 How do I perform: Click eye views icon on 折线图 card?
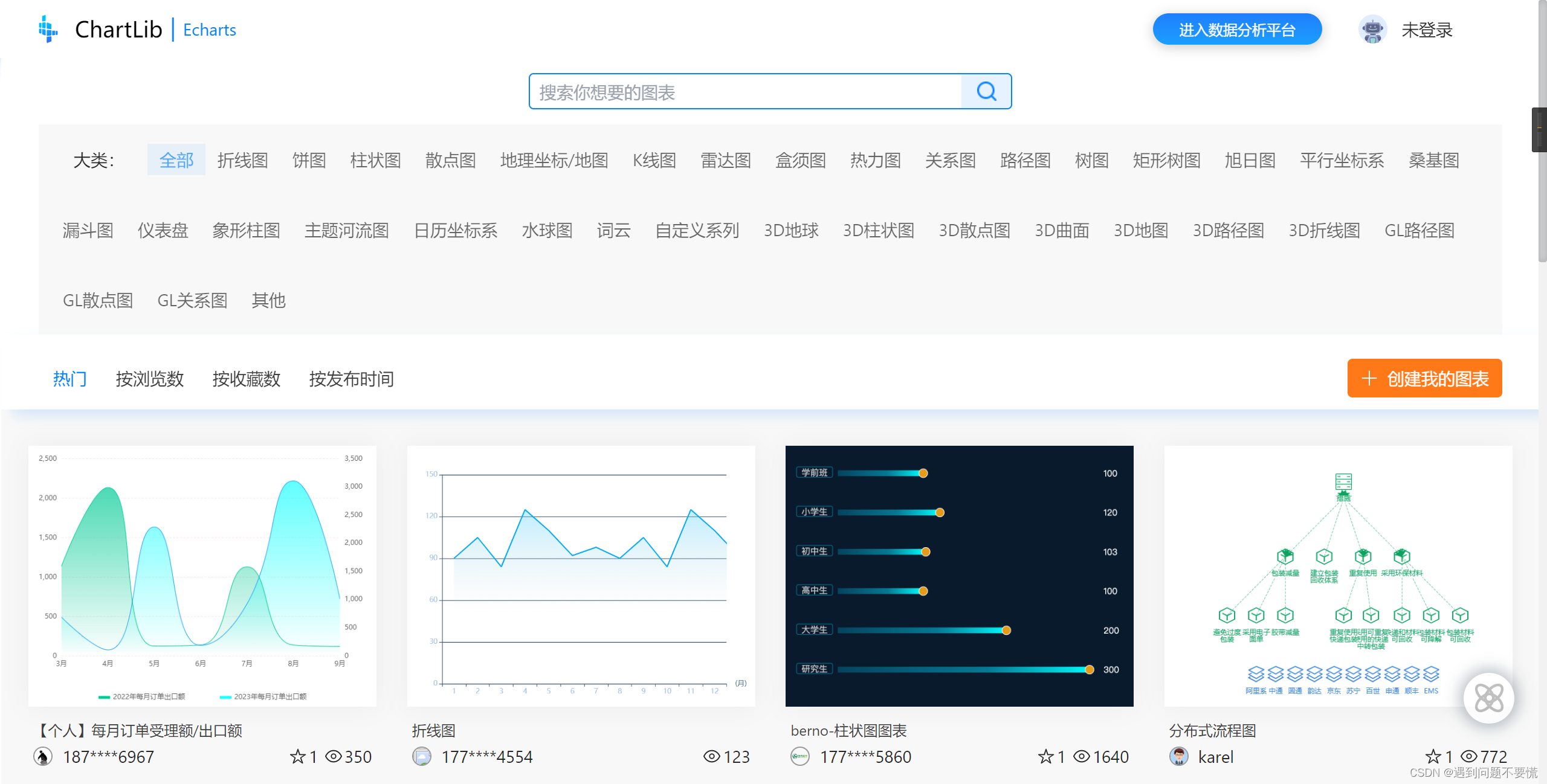point(711,756)
